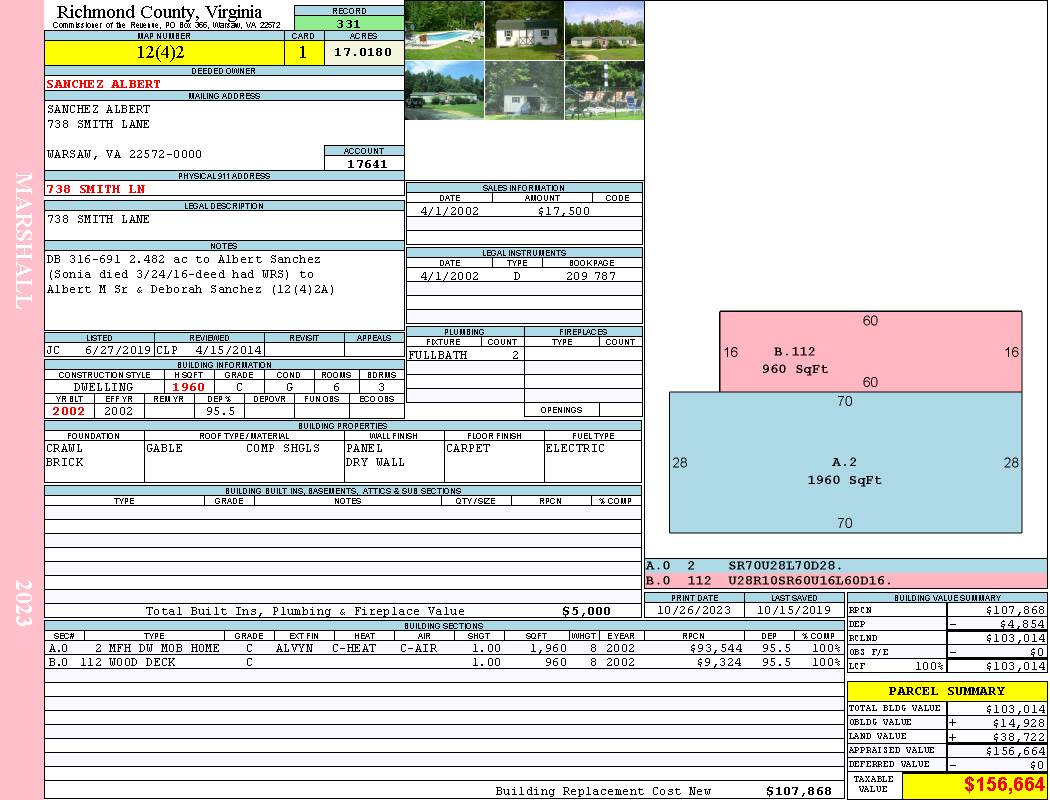The height and width of the screenshot is (800, 1050).
Task: View top-right photo of the mobile home
Action: coord(604,30)
